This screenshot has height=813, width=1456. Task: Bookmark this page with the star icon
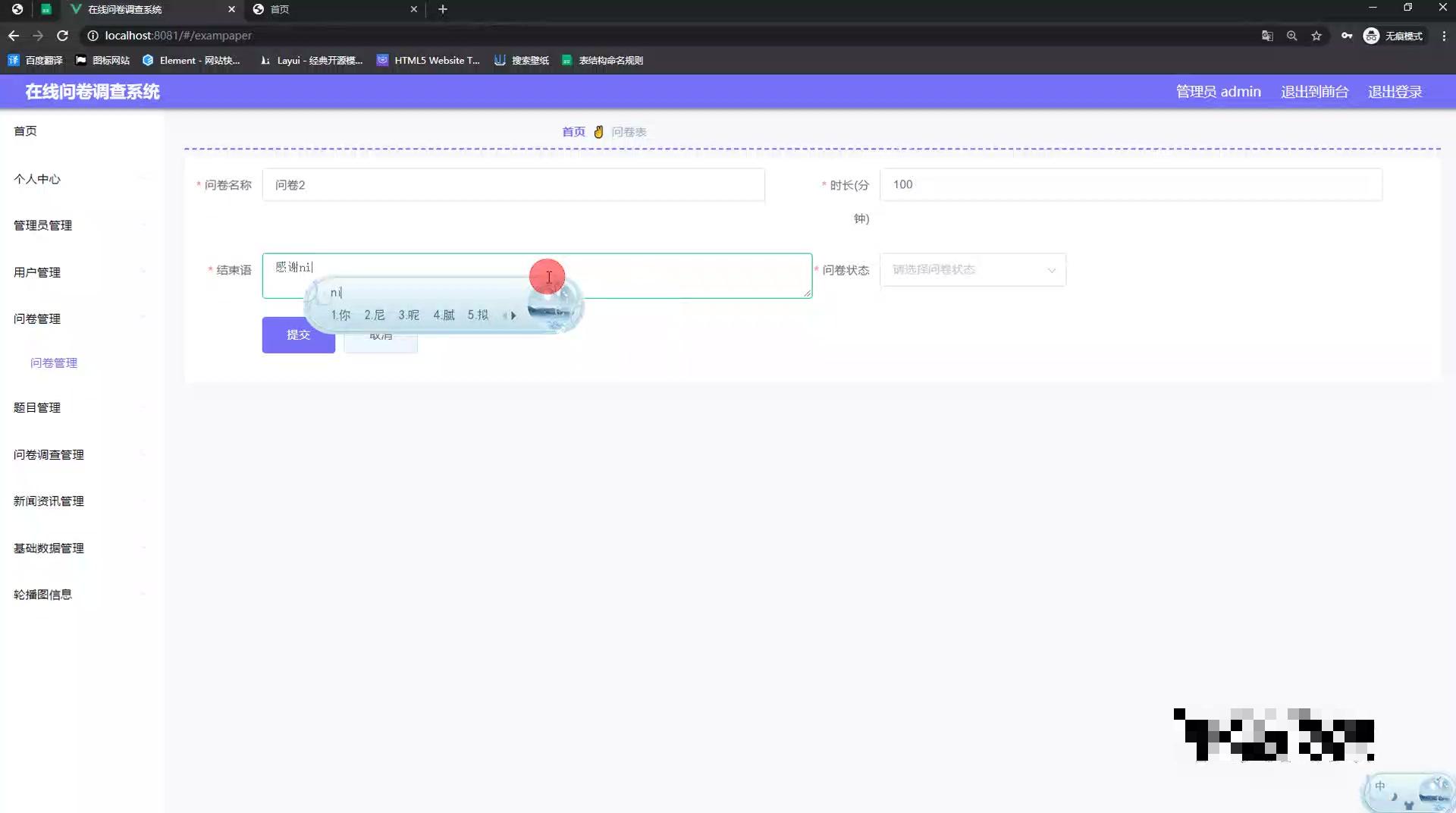[x=1317, y=36]
